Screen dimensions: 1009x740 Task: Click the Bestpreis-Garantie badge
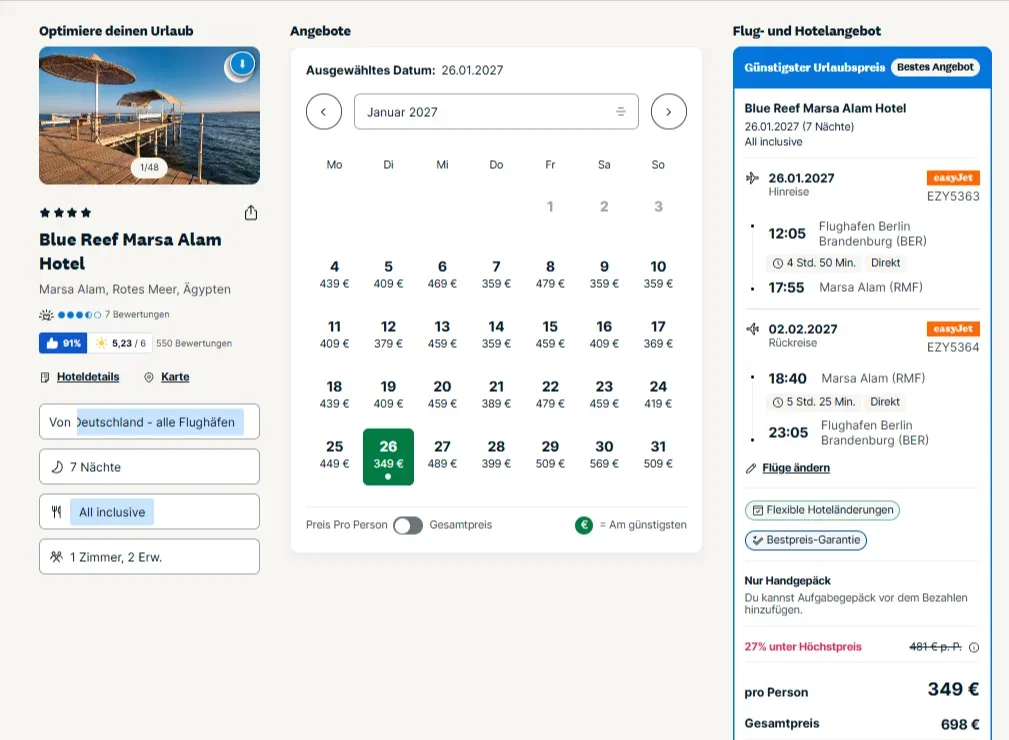click(806, 540)
